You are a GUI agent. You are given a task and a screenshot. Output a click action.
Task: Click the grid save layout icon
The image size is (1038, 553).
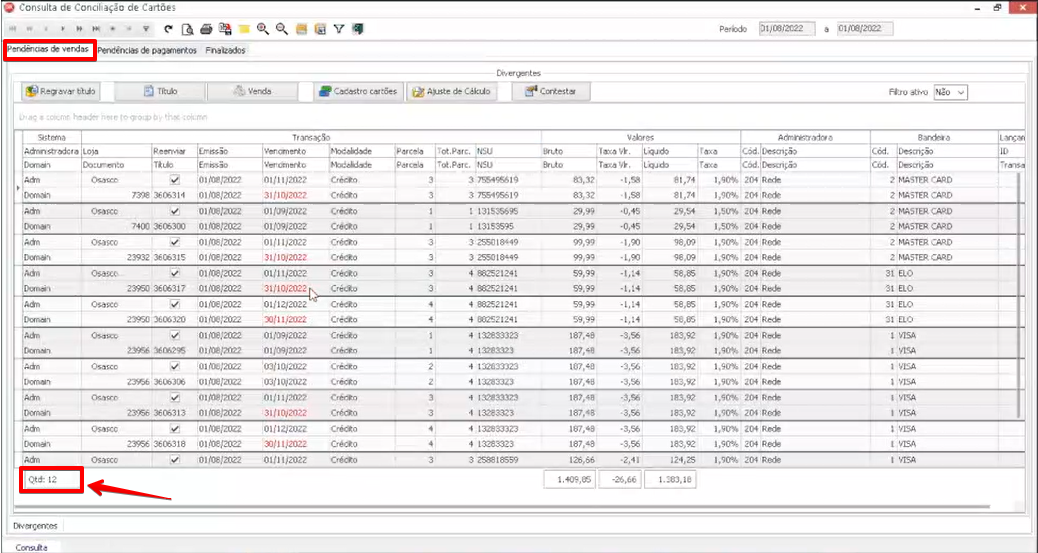click(320, 29)
